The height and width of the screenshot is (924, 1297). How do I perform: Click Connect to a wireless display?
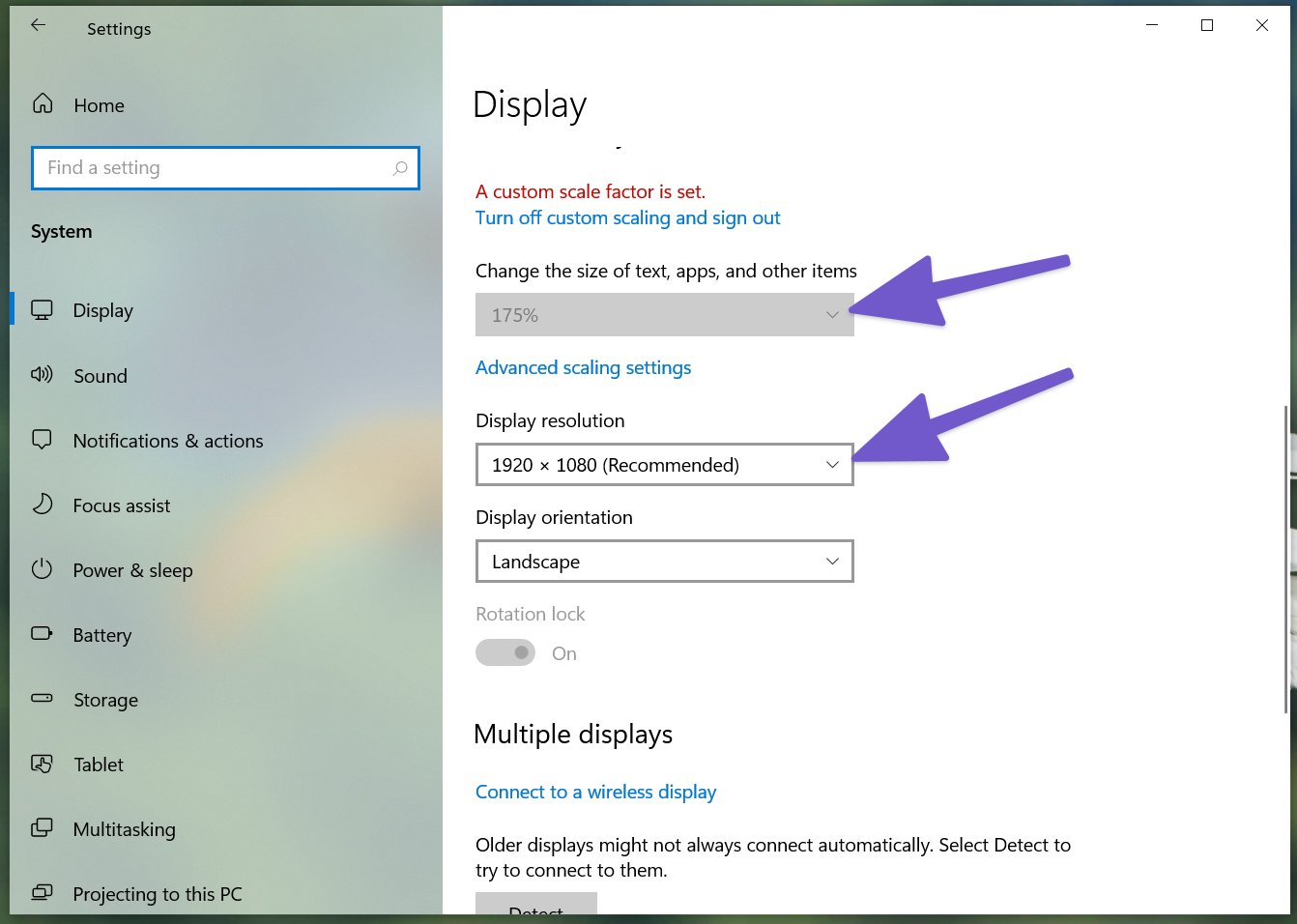click(x=596, y=792)
